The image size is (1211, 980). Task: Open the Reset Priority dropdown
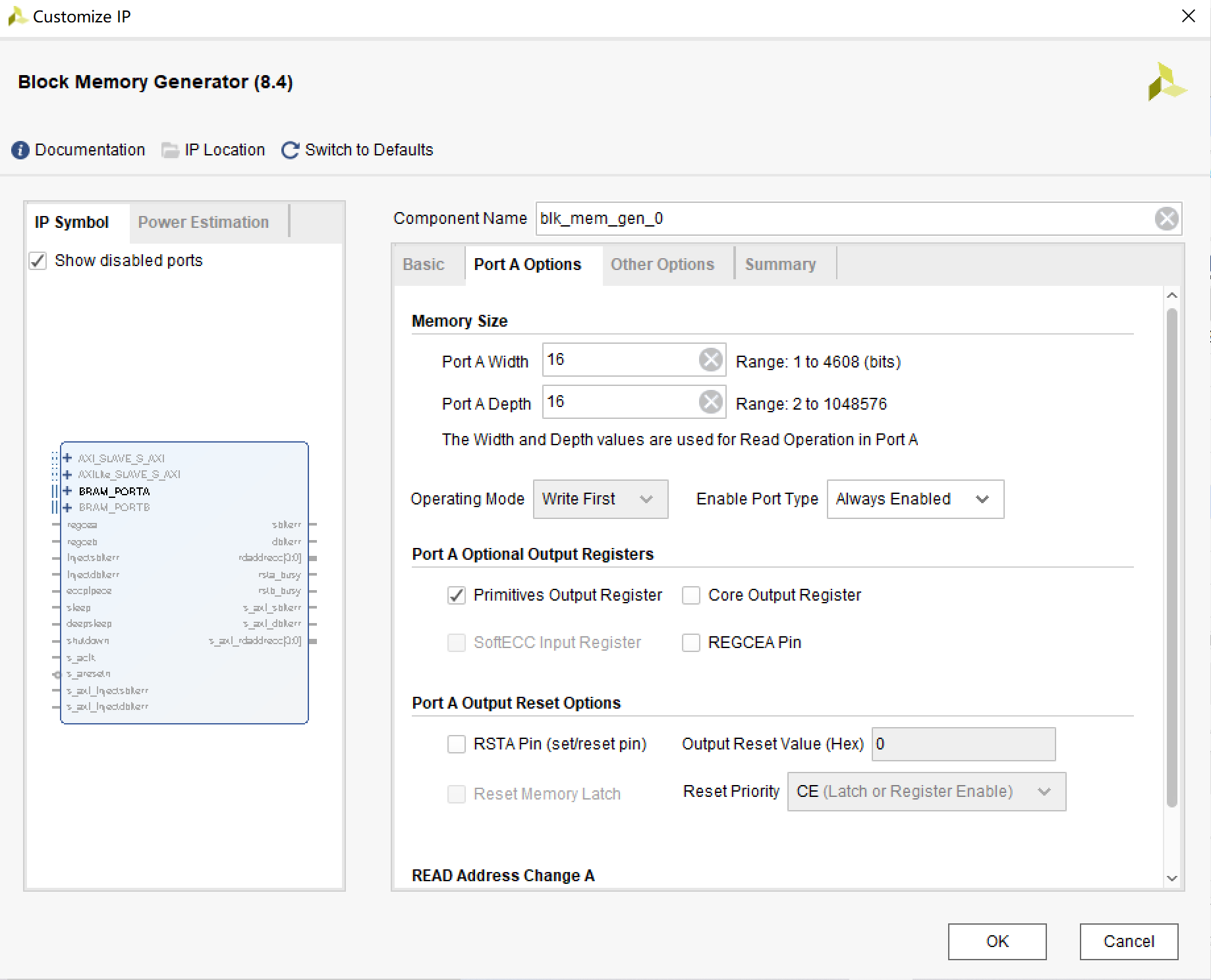click(x=926, y=792)
